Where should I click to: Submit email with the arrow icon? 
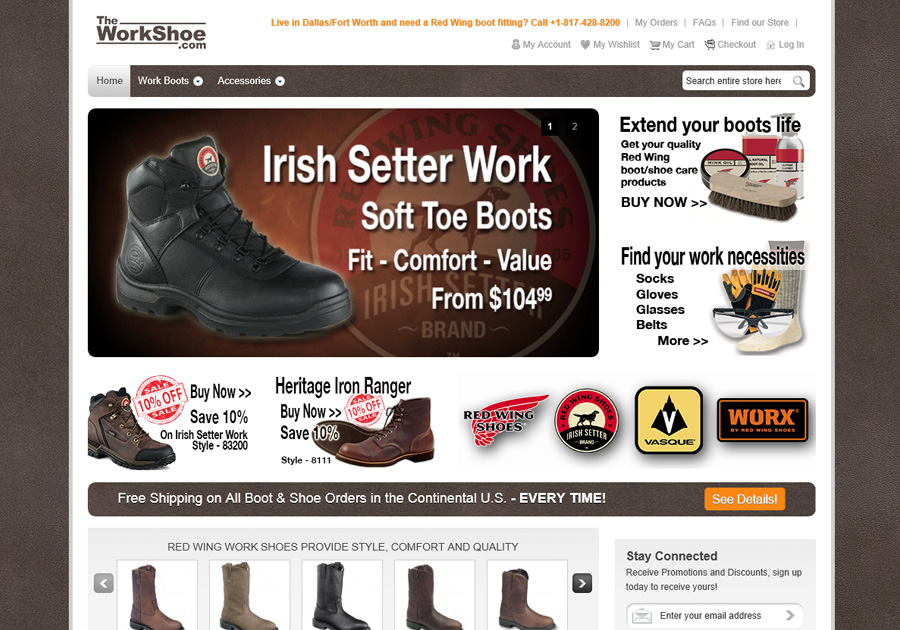pyautogui.click(x=790, y=615)
